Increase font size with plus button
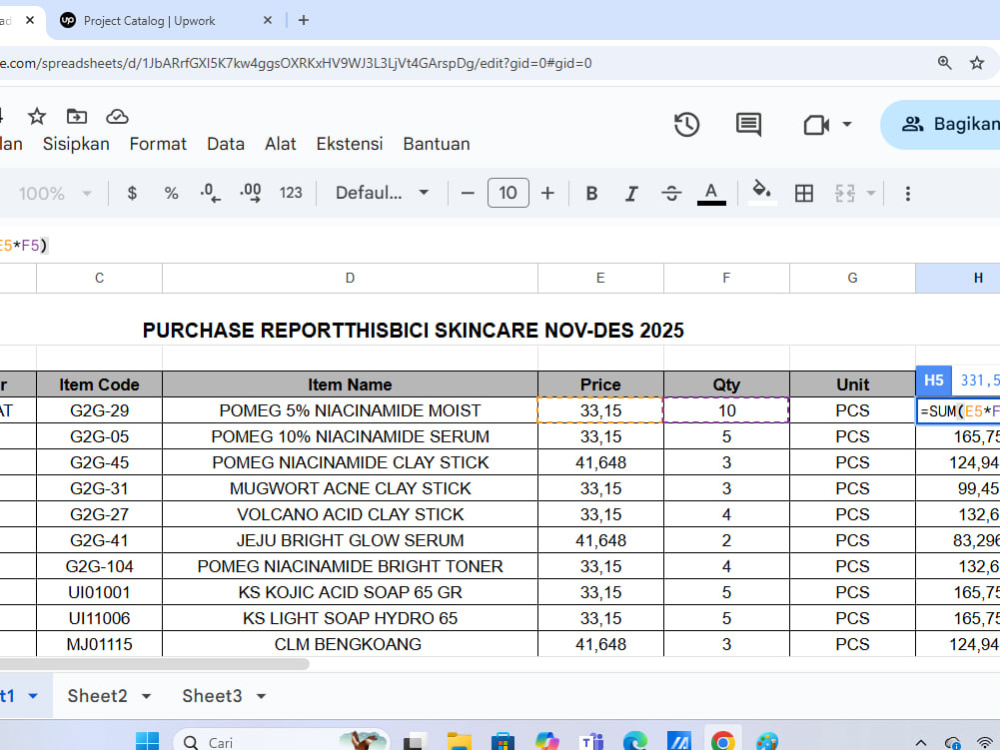The image size is (1000, 750). click(x=547, y=193)
